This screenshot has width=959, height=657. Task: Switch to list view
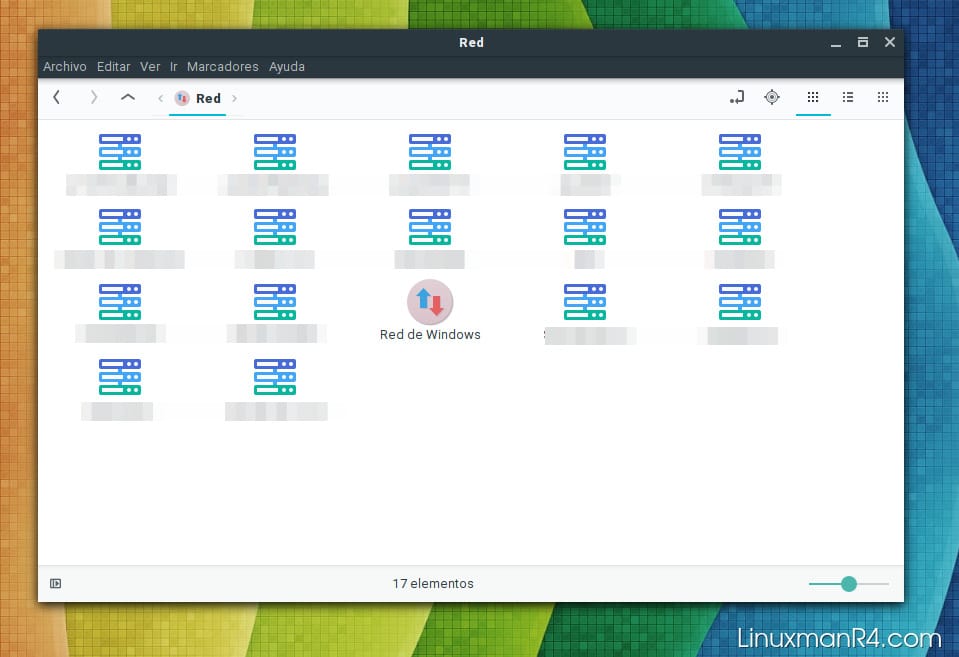point(848,98)
